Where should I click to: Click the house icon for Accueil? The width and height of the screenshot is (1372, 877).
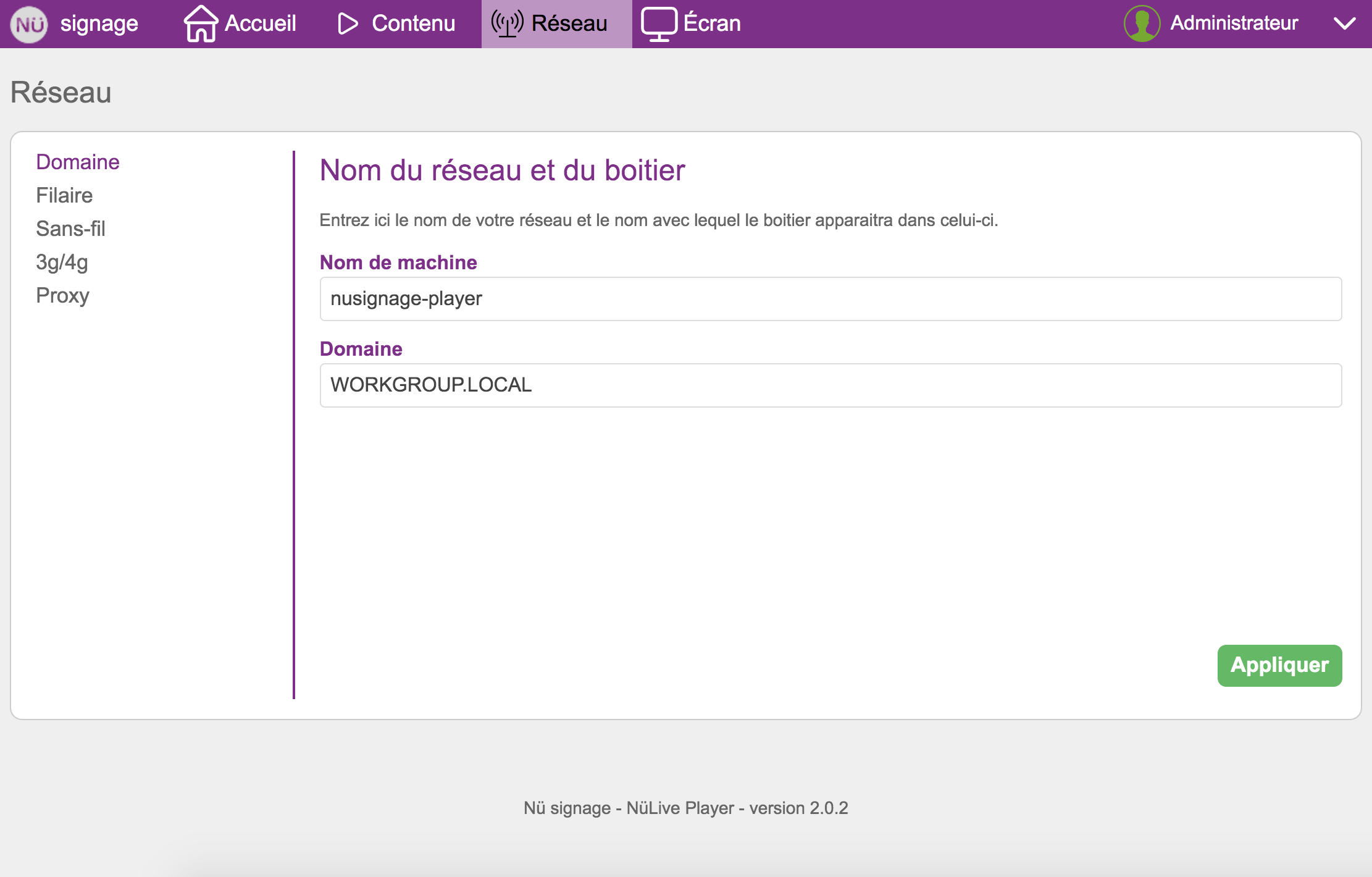(x=201, y=23)
